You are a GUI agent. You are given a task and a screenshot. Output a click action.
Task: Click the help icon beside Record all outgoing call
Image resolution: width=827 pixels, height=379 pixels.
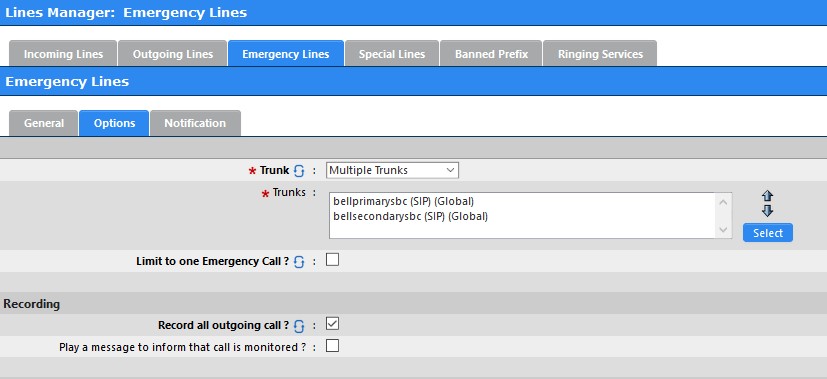coord(299,326)
